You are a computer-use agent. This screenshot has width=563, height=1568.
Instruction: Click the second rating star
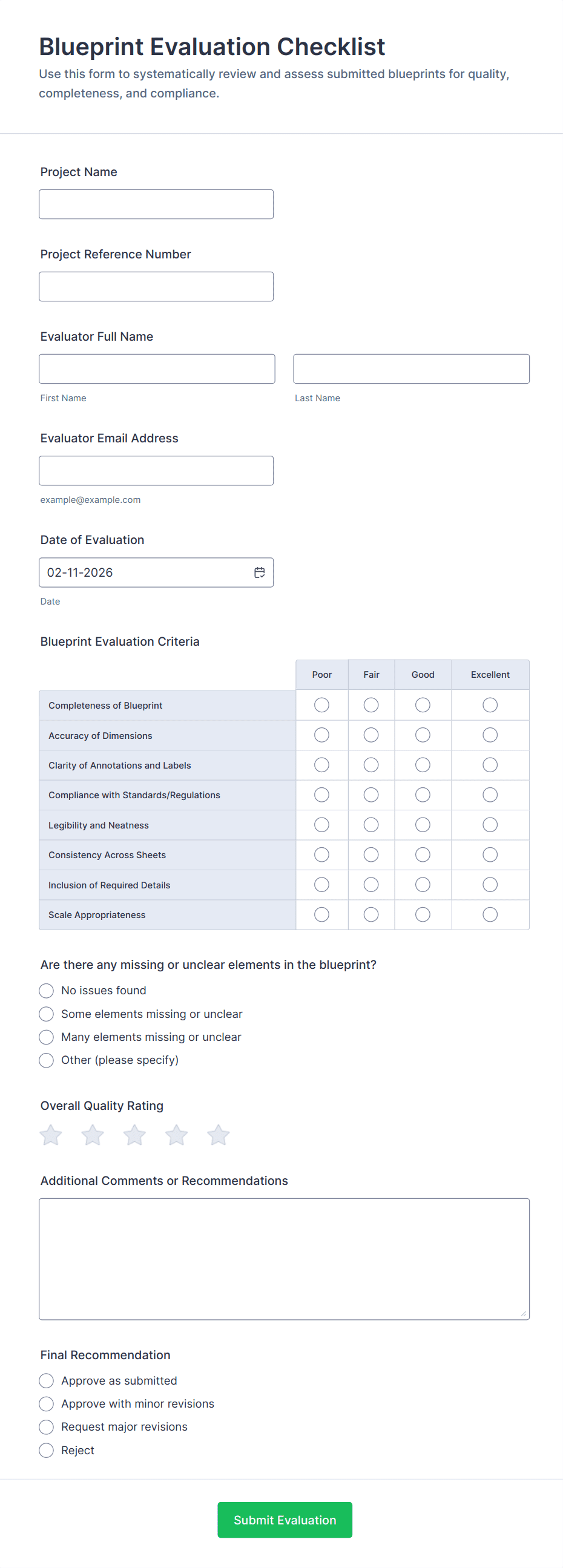[93, 1135]
